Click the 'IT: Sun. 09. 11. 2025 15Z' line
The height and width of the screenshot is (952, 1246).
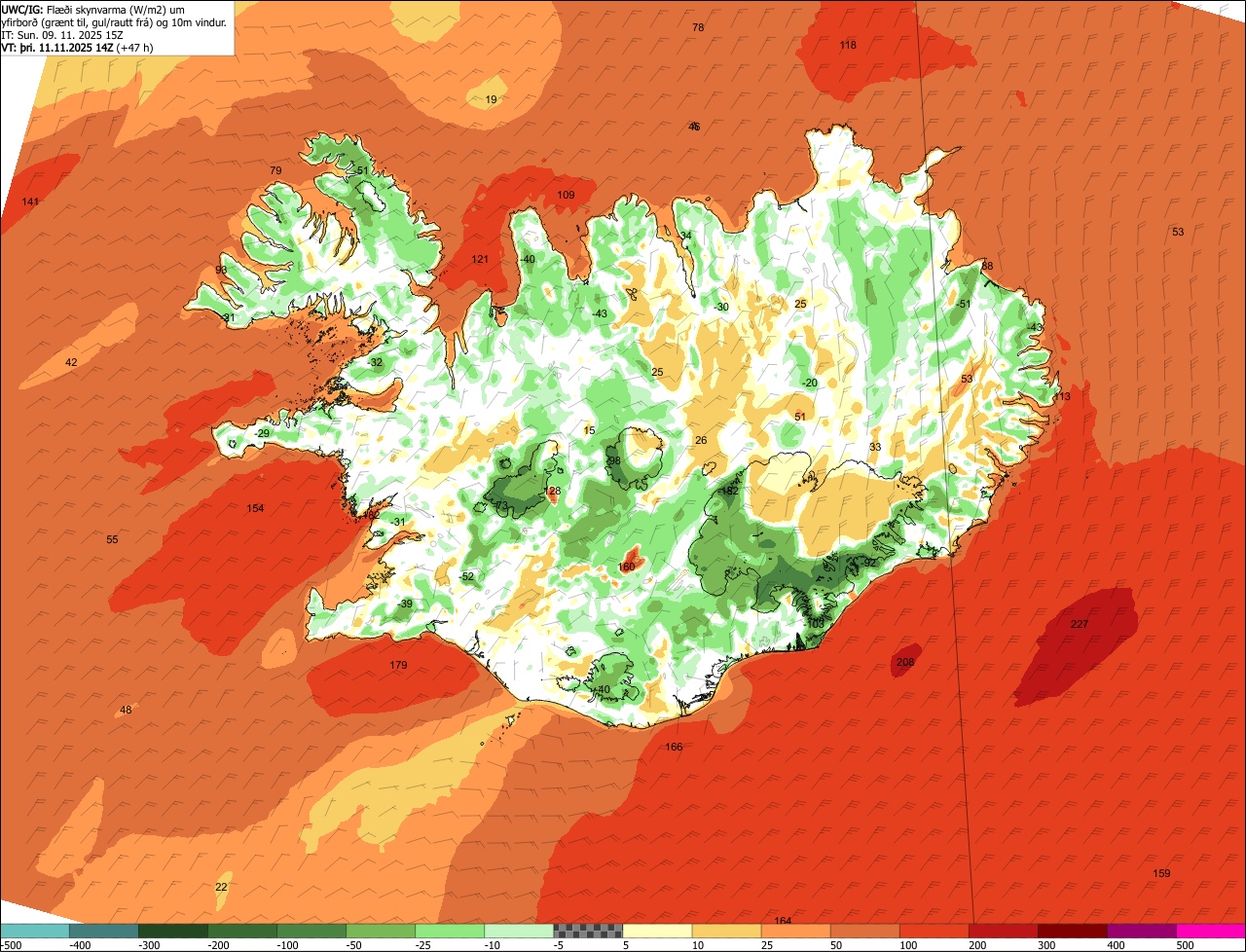click(x=64, y=34)
